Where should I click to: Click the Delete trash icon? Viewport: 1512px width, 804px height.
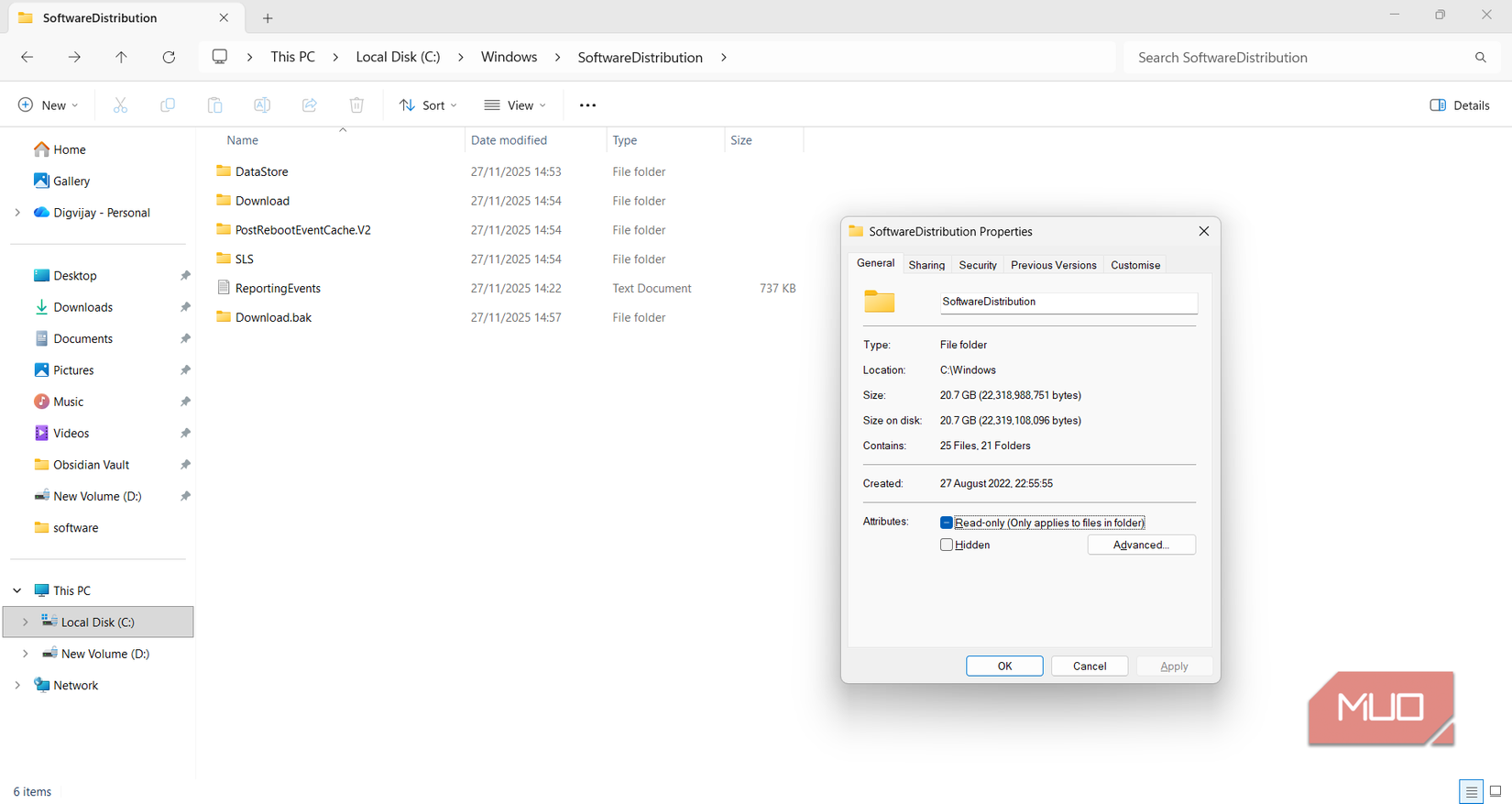pyautogui.click(x=356, y=105)
